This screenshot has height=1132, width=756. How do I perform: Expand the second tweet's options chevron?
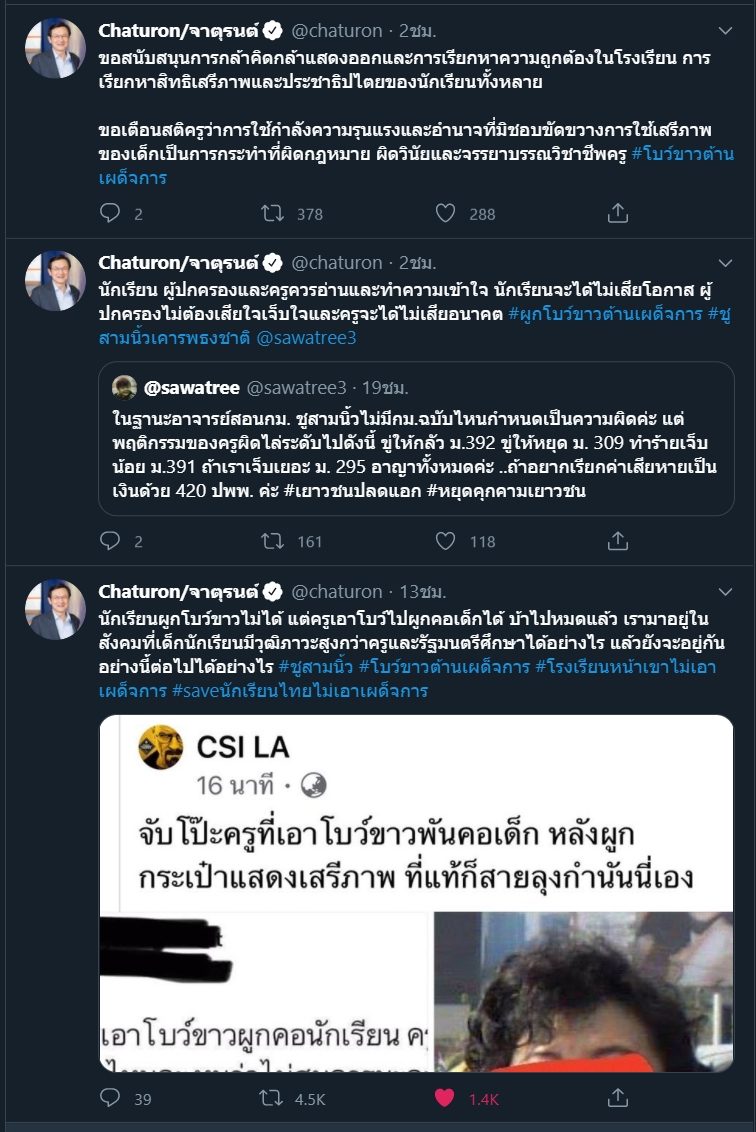click(x=725, y=263)
